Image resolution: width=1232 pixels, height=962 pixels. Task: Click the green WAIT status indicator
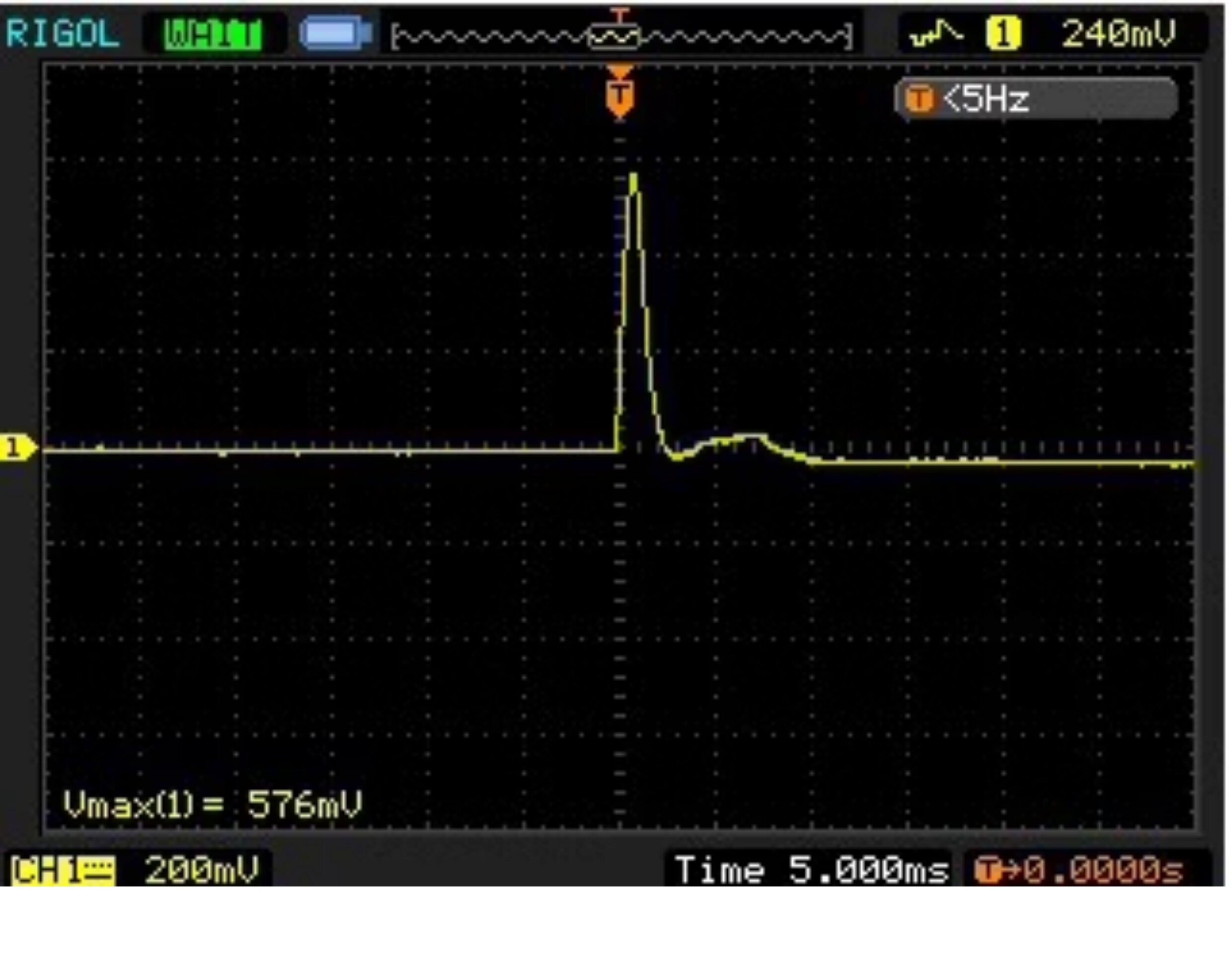pos(213,35)
